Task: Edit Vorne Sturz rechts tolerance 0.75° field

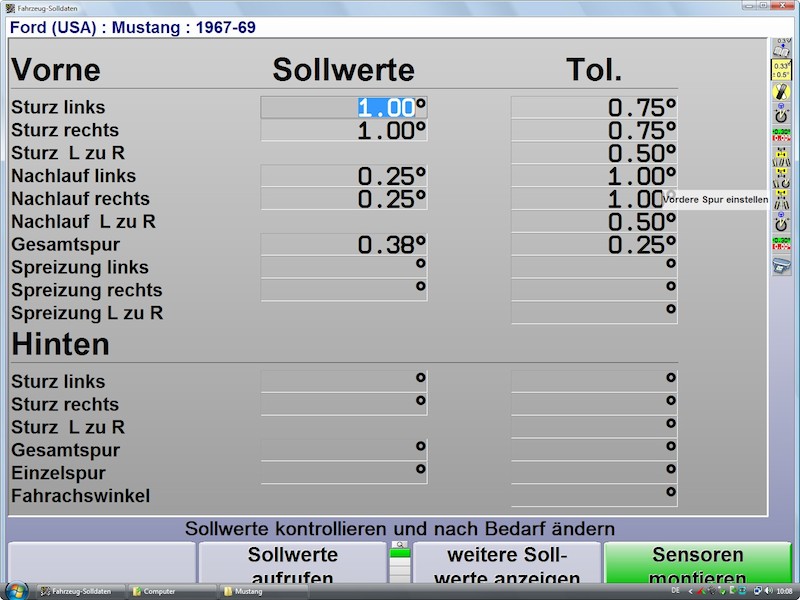Action: [x=594, y=130]
